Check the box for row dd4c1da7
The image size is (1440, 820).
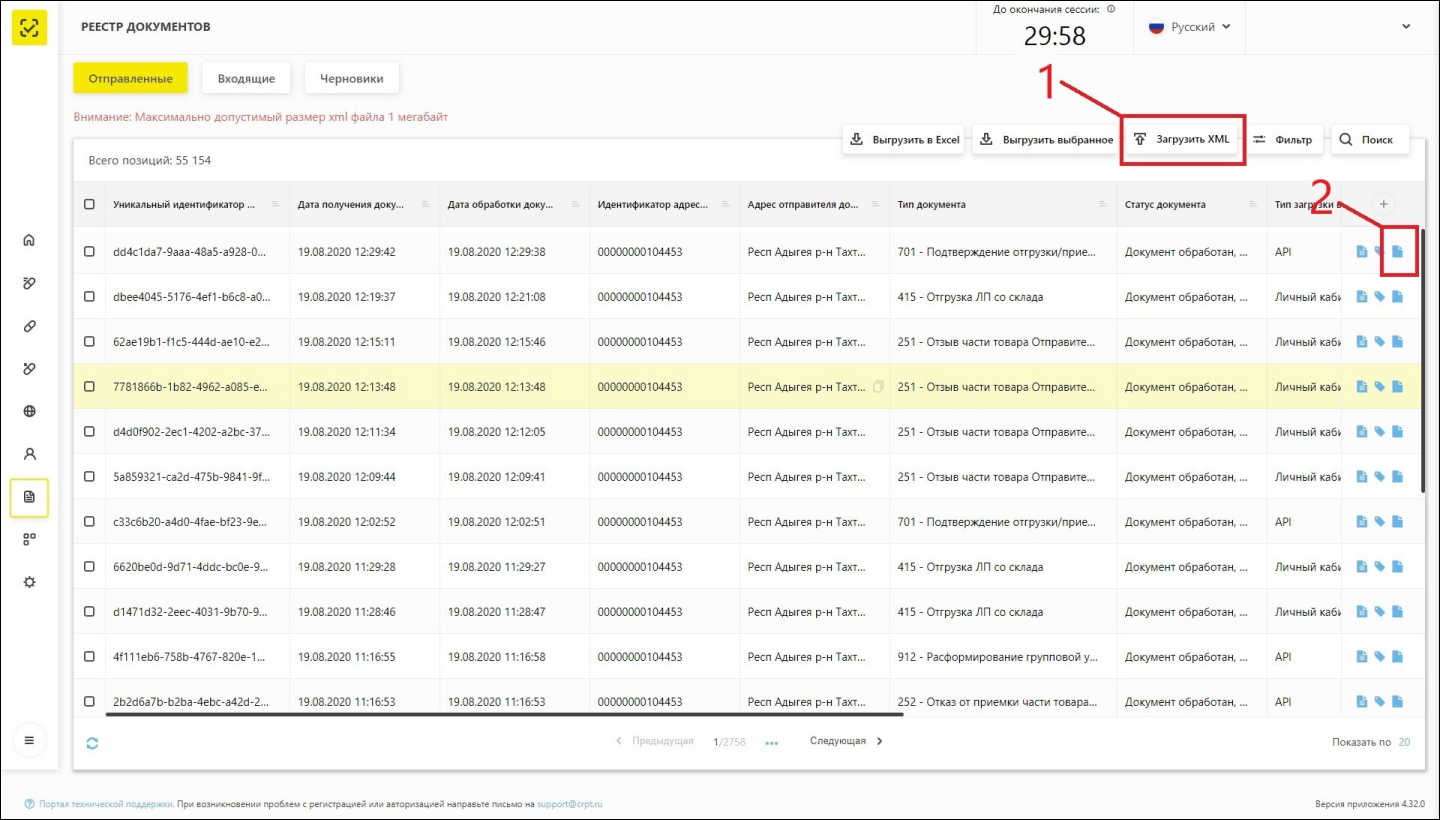(x=89, y=251)
